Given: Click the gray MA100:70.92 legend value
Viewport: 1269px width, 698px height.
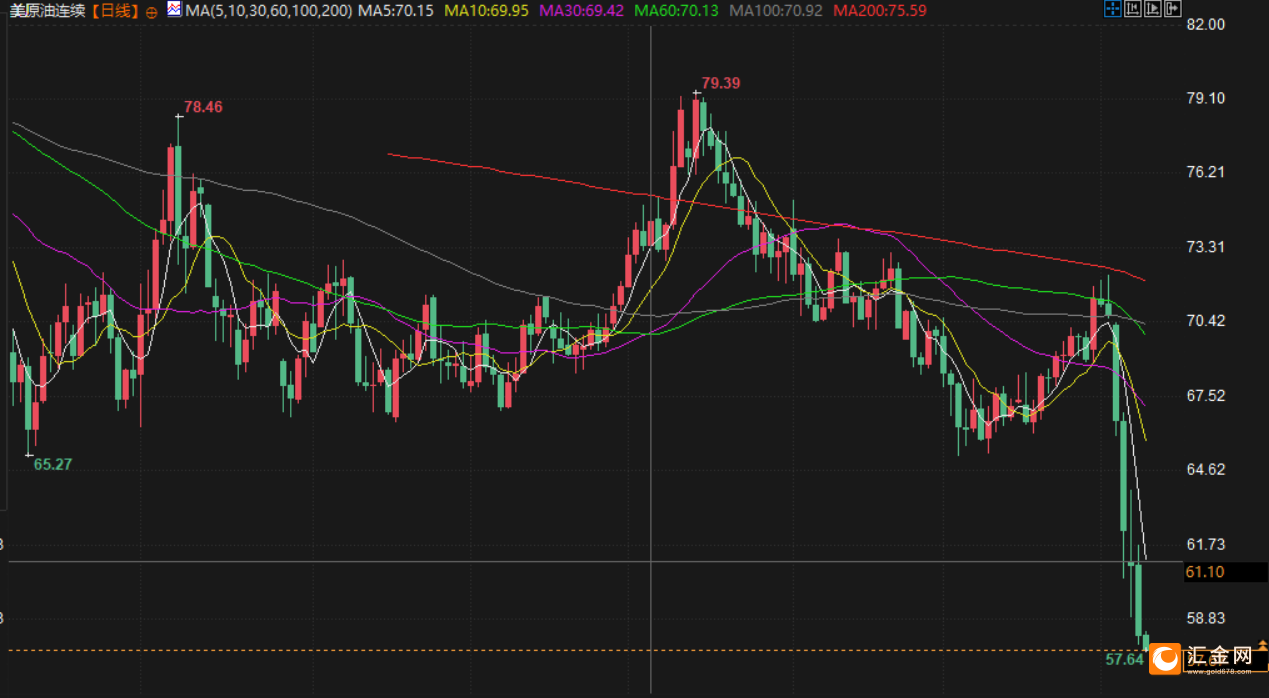Looking at the screenshot, I should [776, 11].
